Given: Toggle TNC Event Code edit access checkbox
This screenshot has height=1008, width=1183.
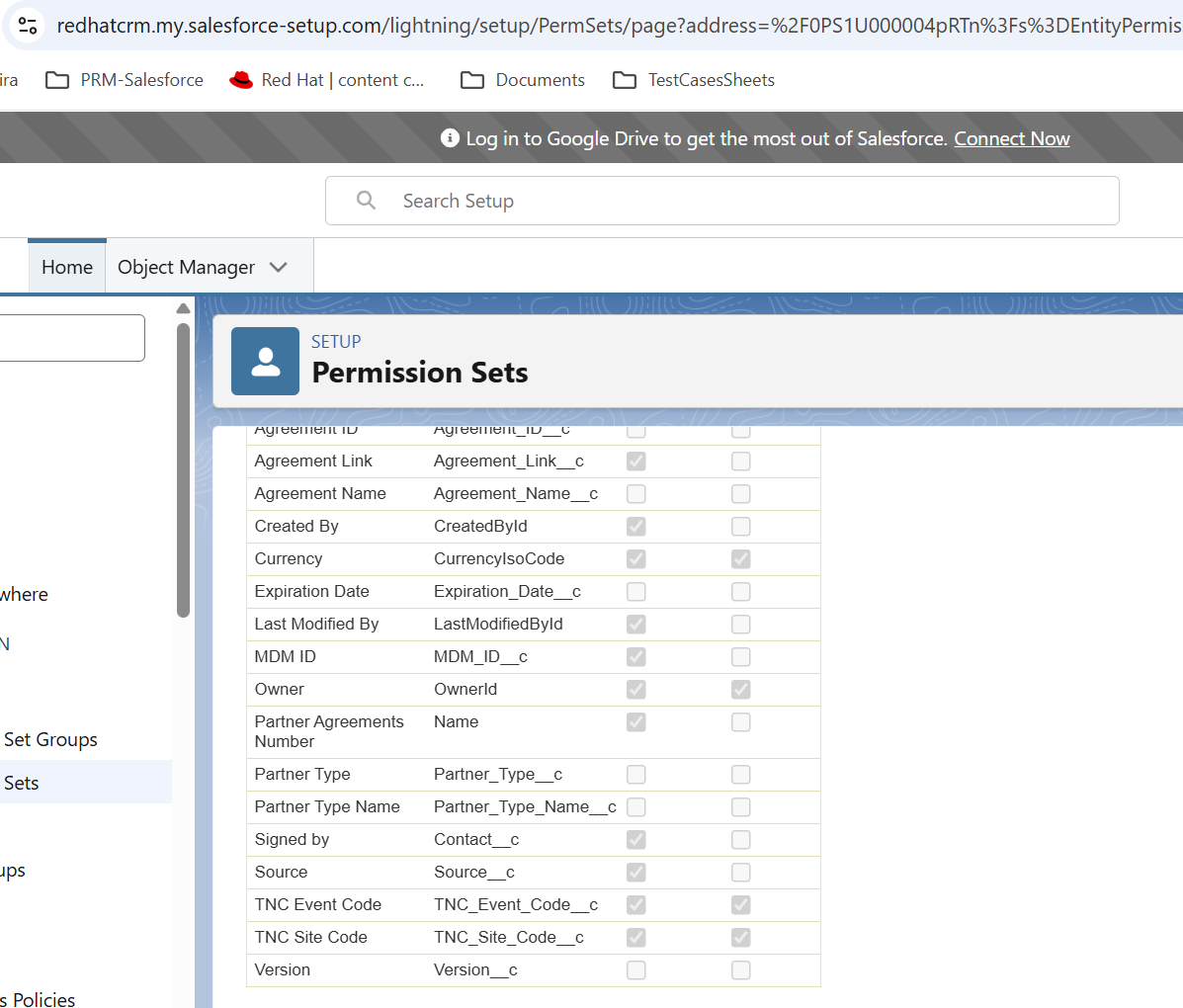Looking at the screenshot, I should coord(741,904).
